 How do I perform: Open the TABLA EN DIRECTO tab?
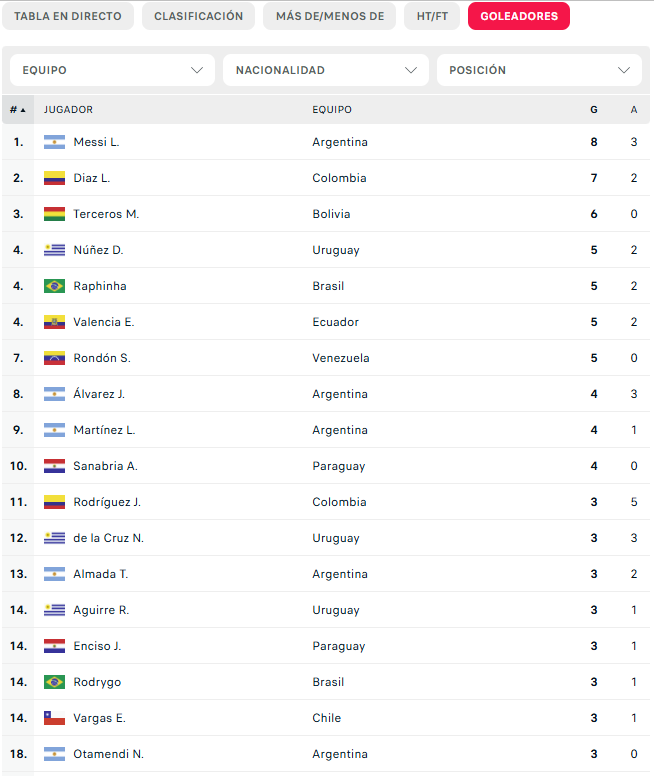[68, 16]
